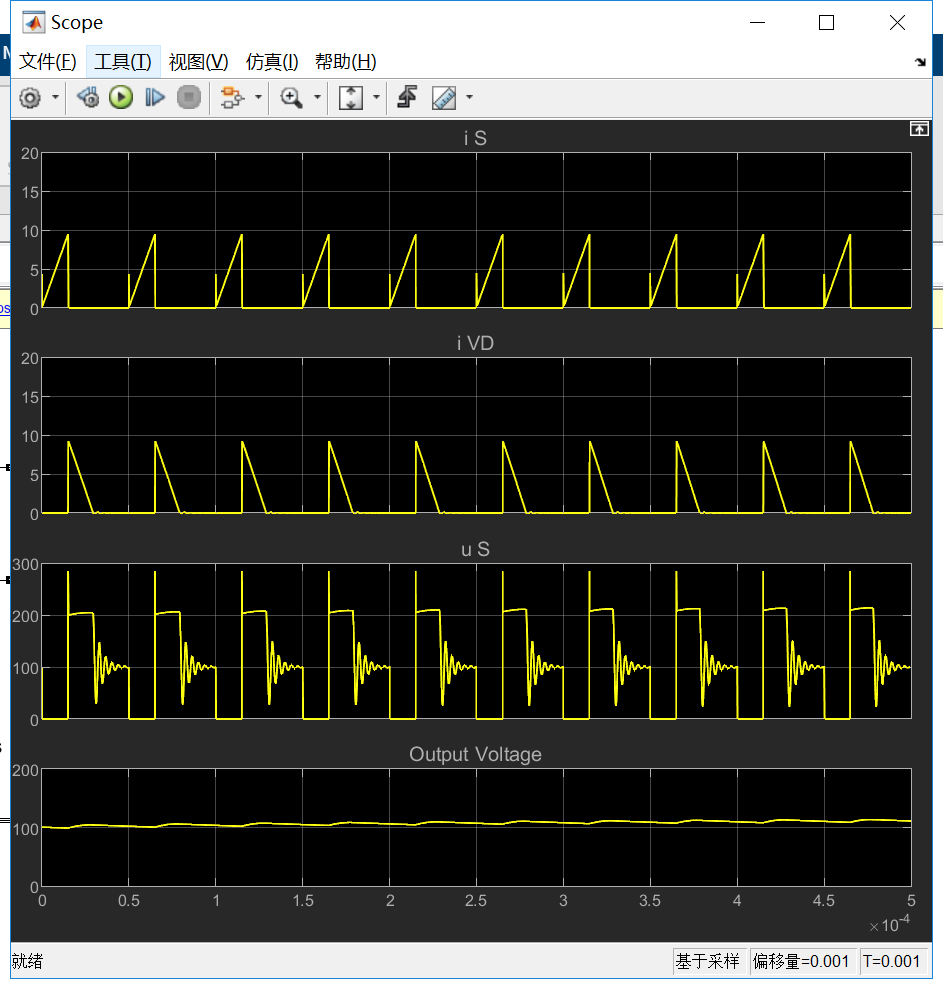Expand the Zoom tool dropdown arrow
Image resolution: width=943 pixels, height=989 pixels.
point(317,97)
